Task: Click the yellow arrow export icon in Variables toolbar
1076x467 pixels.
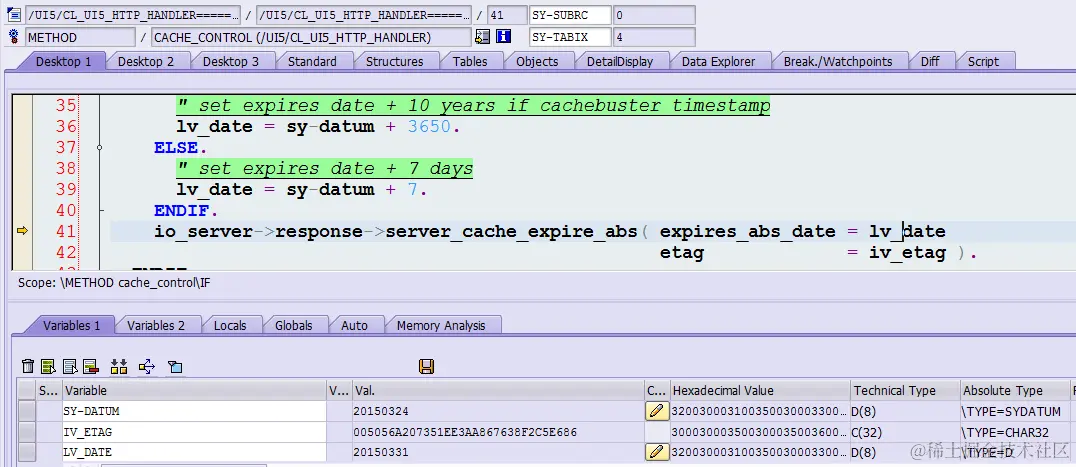Action: 147,367
